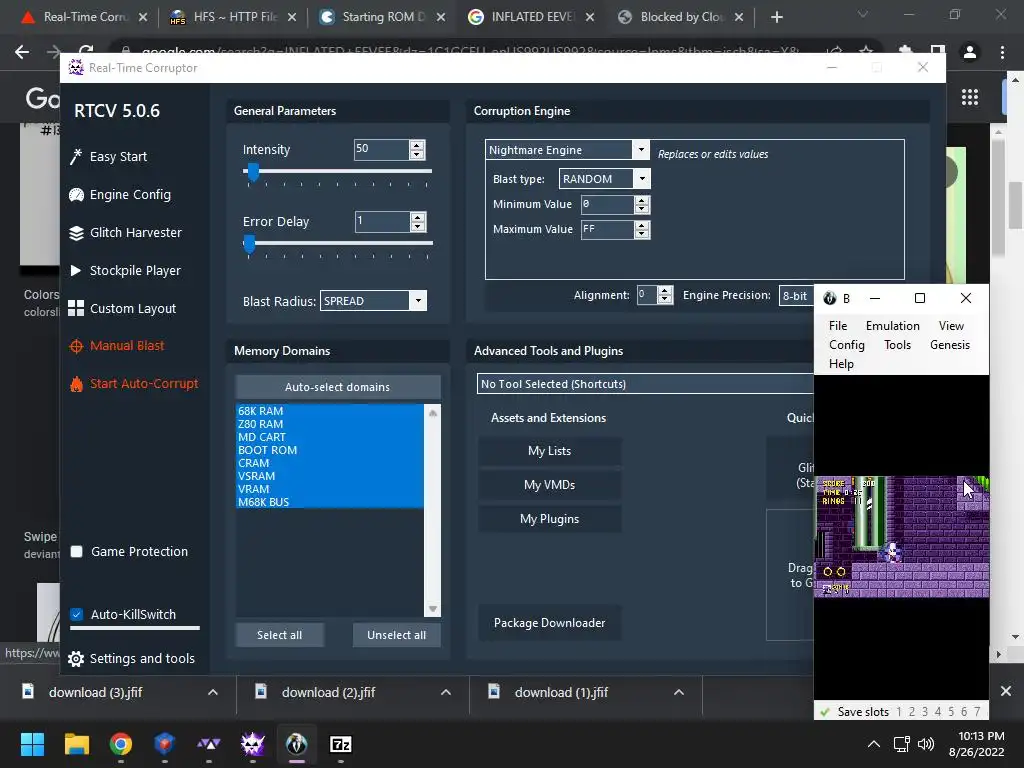Image resolution: width=1024 pixels, height=768 pixels.
Task: Select the BOOT ROM memory domain
Action: (x=330, y=450)
